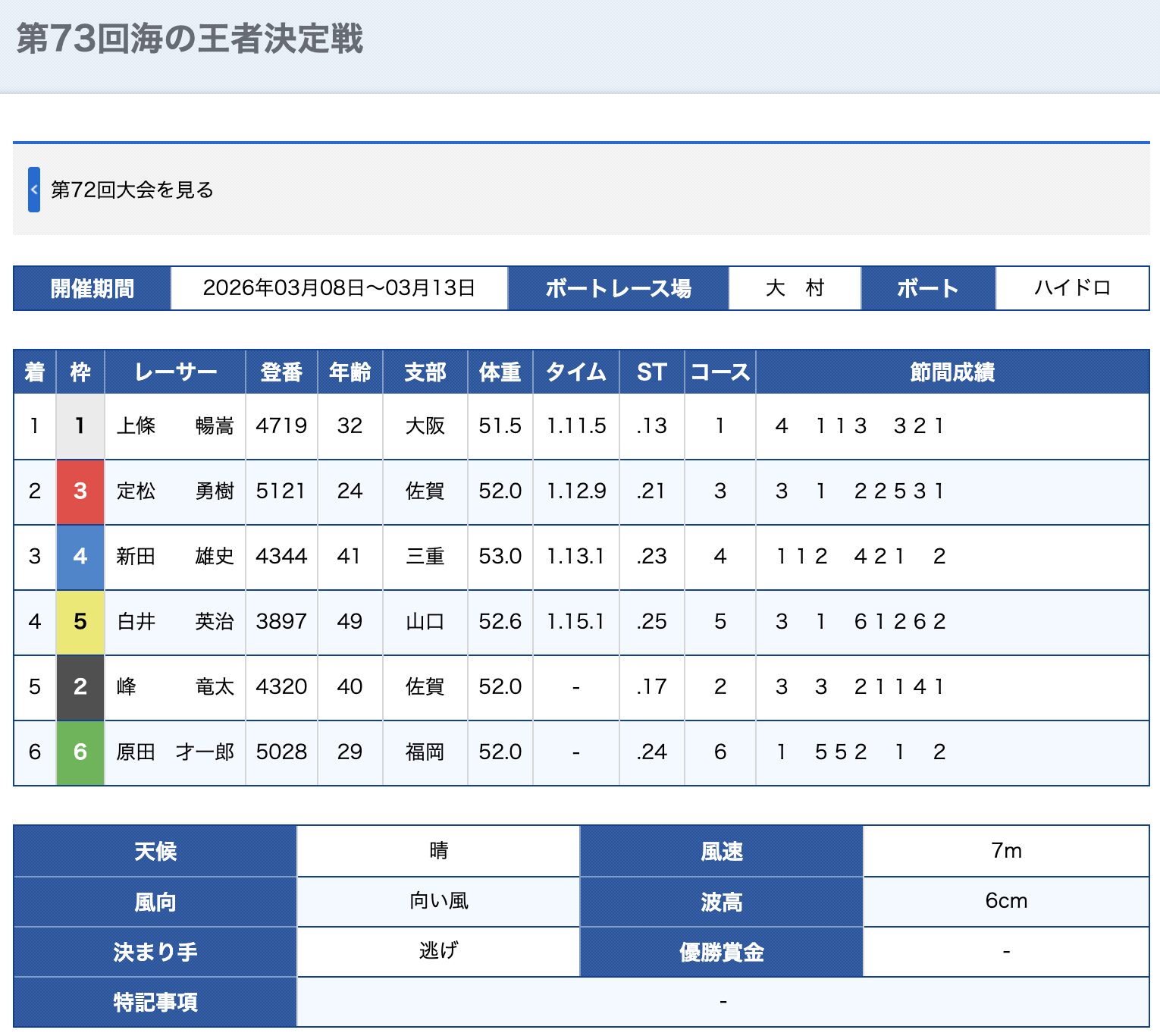Click the blue frame number 4 cell
The width and height of the screenshot is (1160, 1036).
(x=80, y=557)
